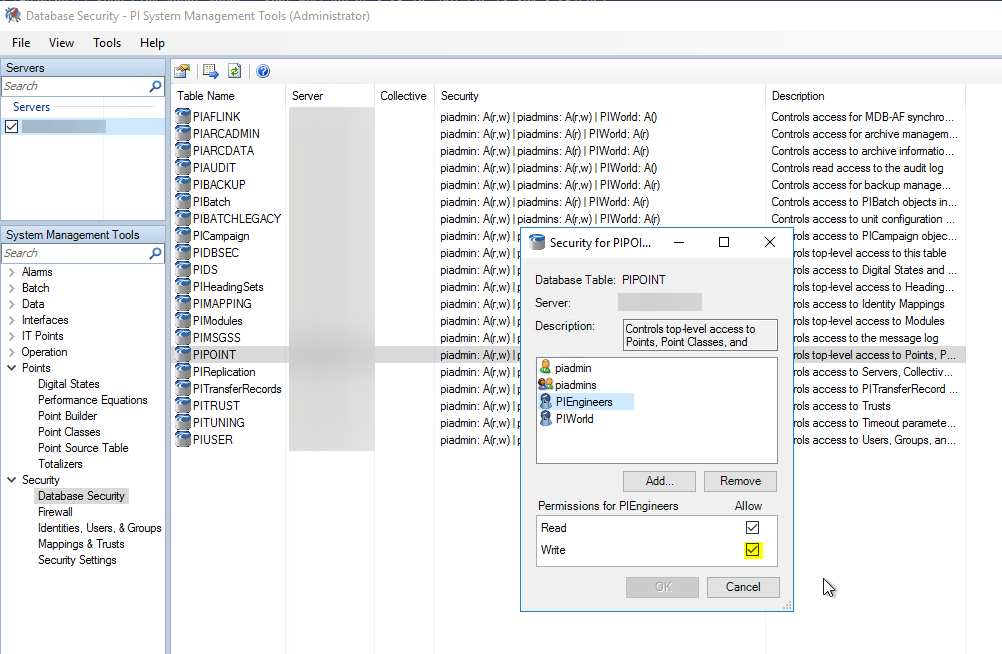Viewport: 1002px width, 654px height.
Task: Select the piadmin user icon in dialog
Action: 545,368
